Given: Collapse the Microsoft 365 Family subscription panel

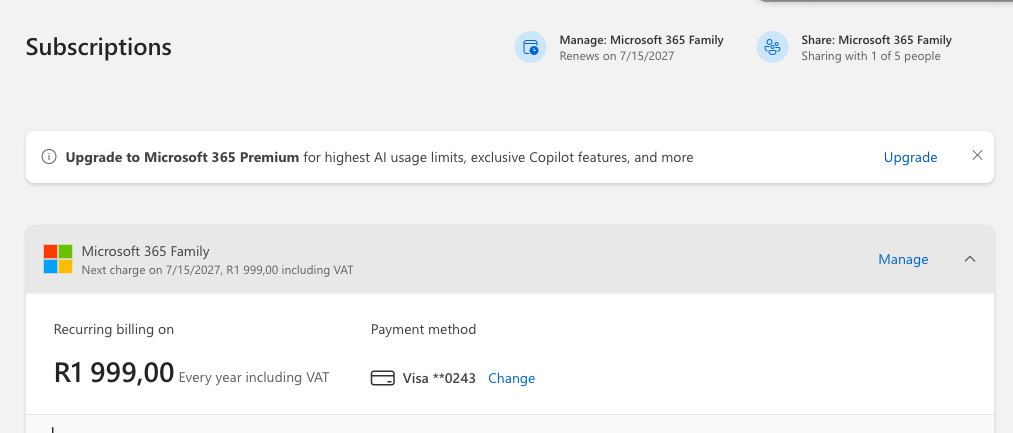Looking at the screenshot, I should pos(970,259).
